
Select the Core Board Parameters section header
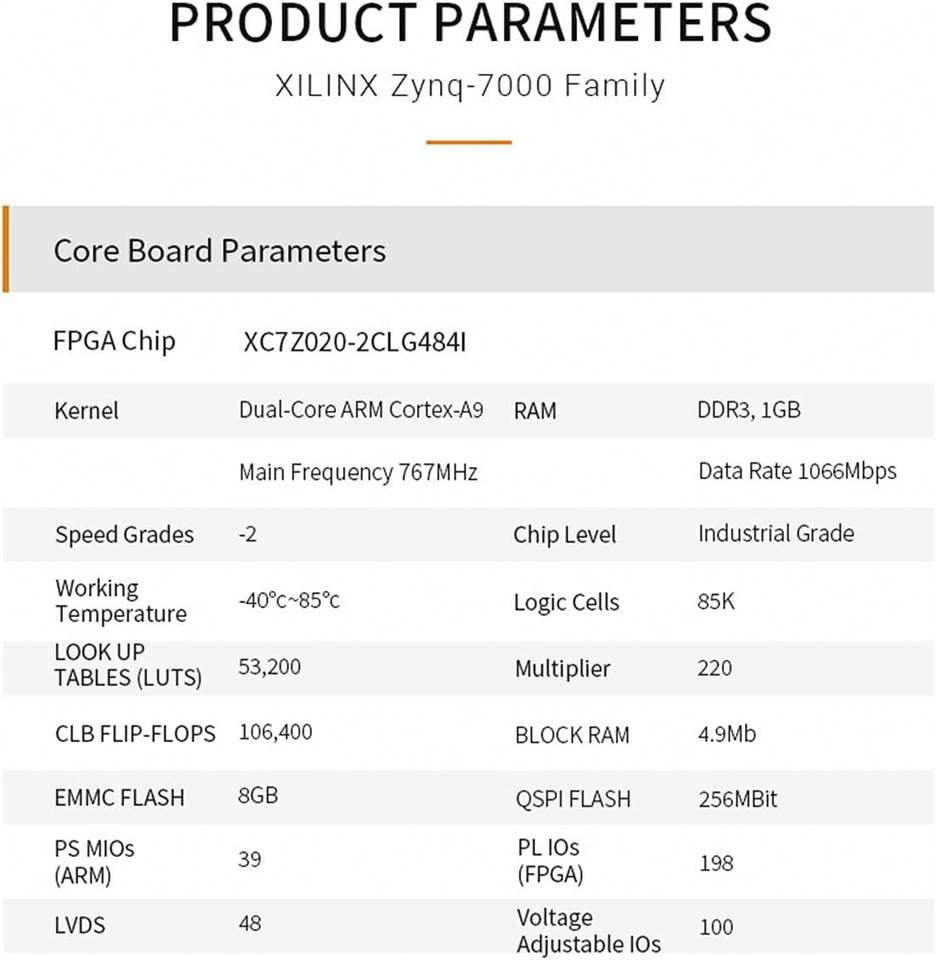point(468,250)
